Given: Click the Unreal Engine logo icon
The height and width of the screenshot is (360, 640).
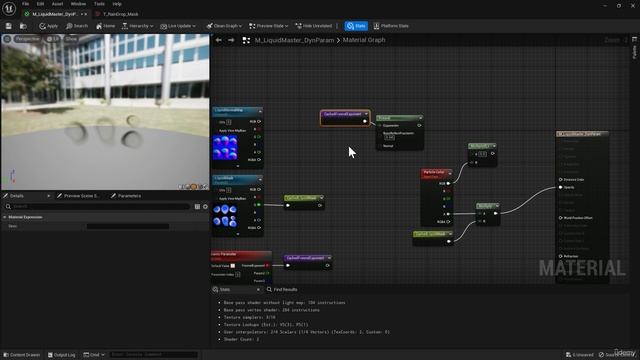Looking at the screenshot, I should point(9,8).
